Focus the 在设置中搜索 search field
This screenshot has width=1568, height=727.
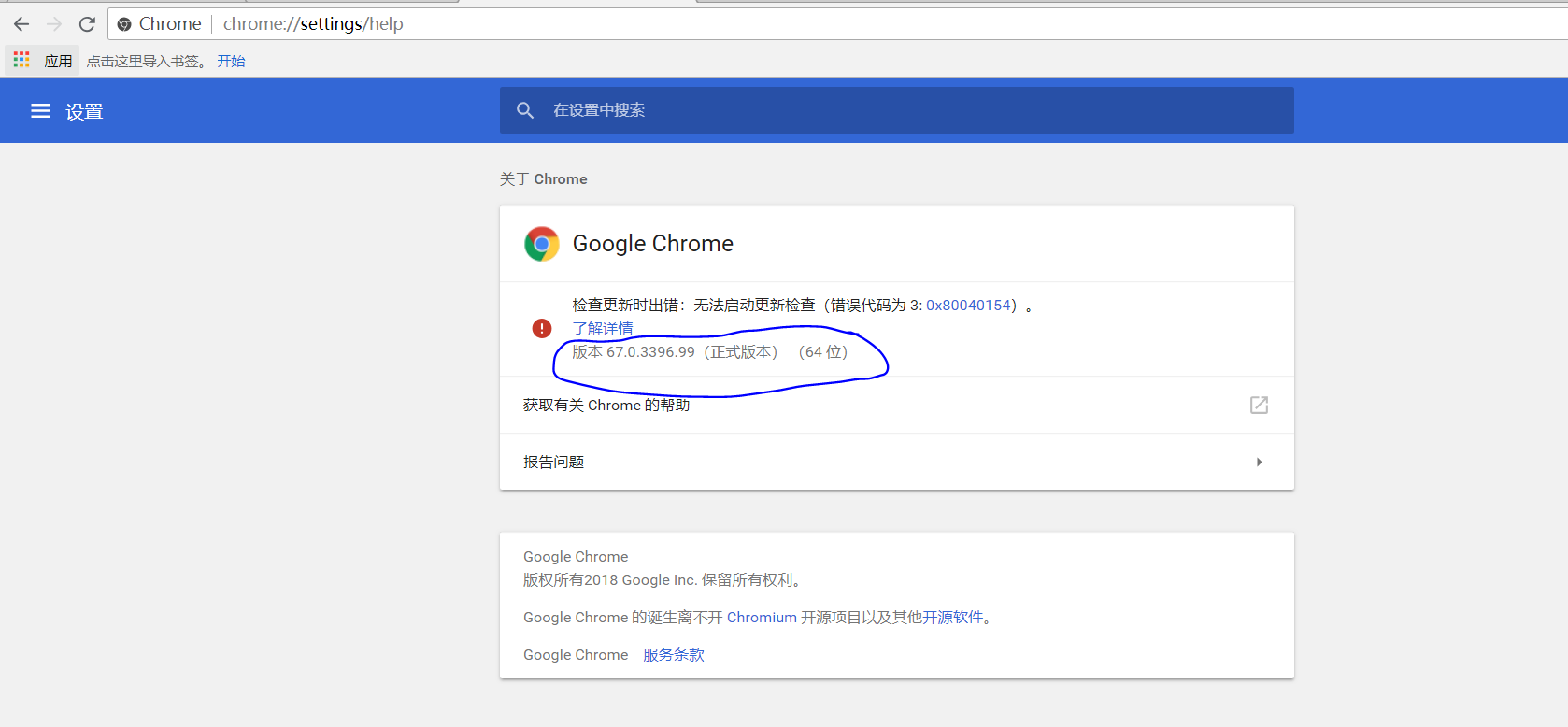point(897,110)
